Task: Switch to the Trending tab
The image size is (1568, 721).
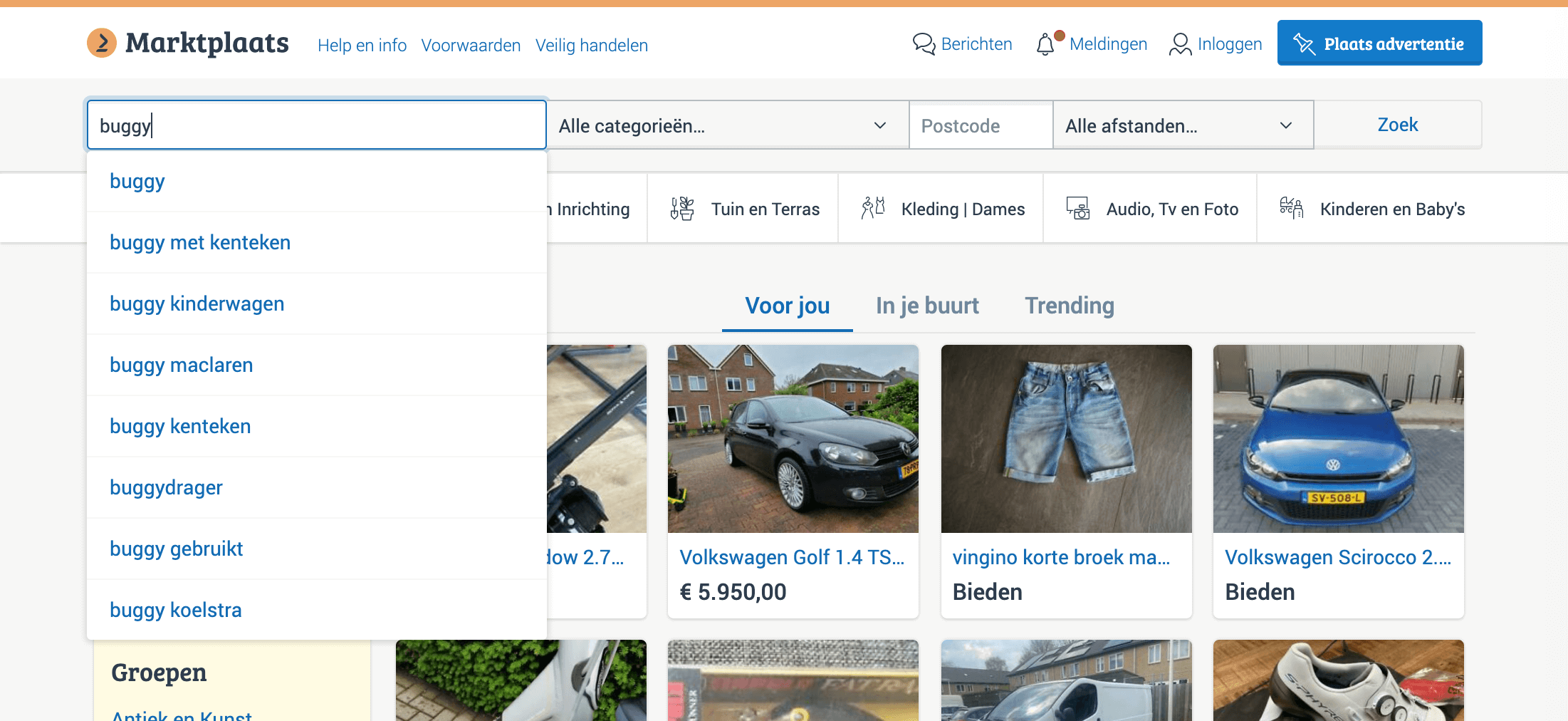Action: point(1070,306)
